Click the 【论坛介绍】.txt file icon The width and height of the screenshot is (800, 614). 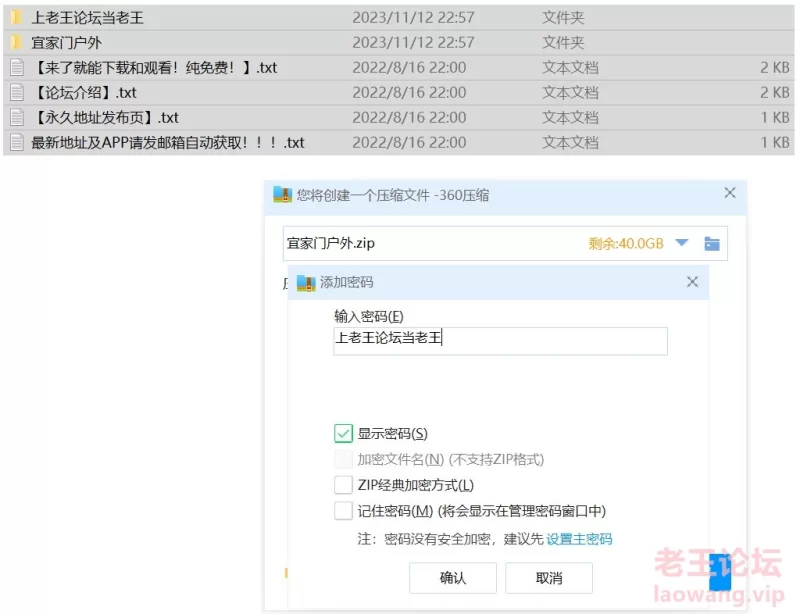(x=17, y=92)
